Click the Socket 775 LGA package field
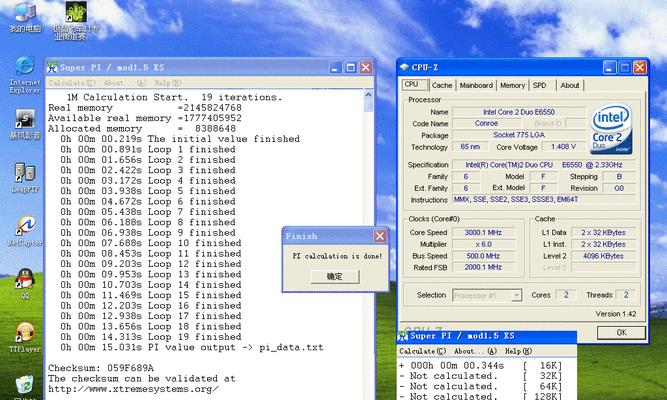The image size is (667, 400). [519, 135]
